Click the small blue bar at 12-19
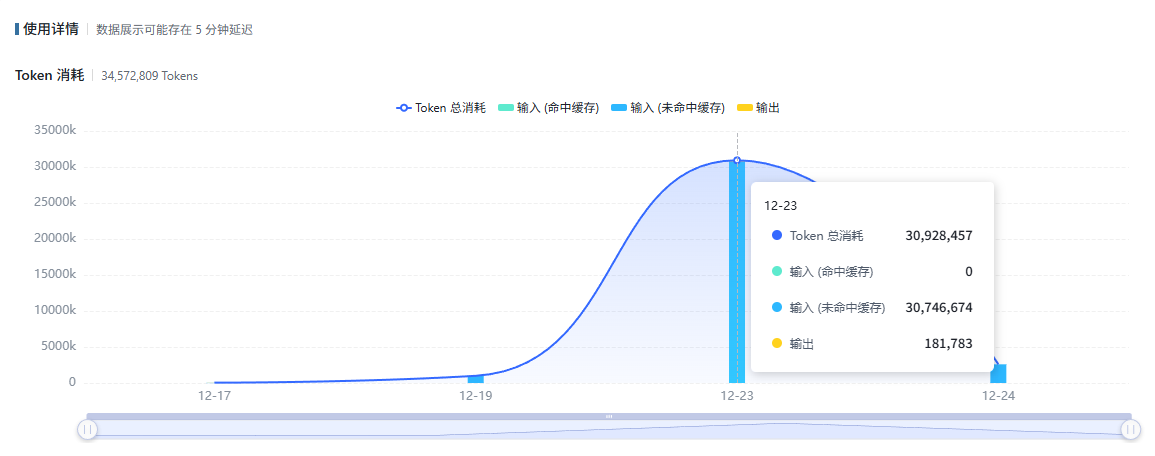The height and width of the screenshot is (456, 1155). pos(476,379)
